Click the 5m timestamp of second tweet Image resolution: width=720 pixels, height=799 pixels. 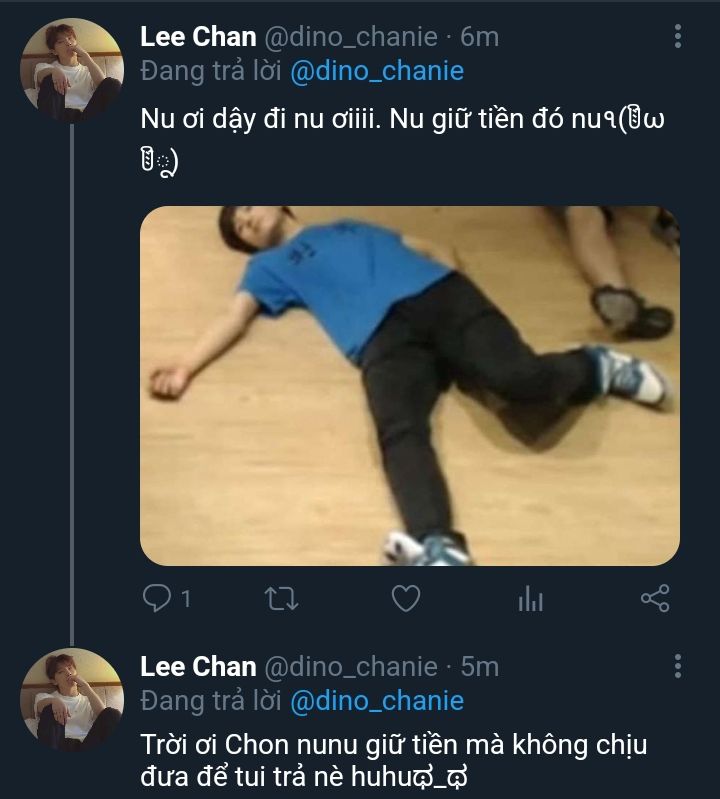pyautogui.click(x=479, y=667)
